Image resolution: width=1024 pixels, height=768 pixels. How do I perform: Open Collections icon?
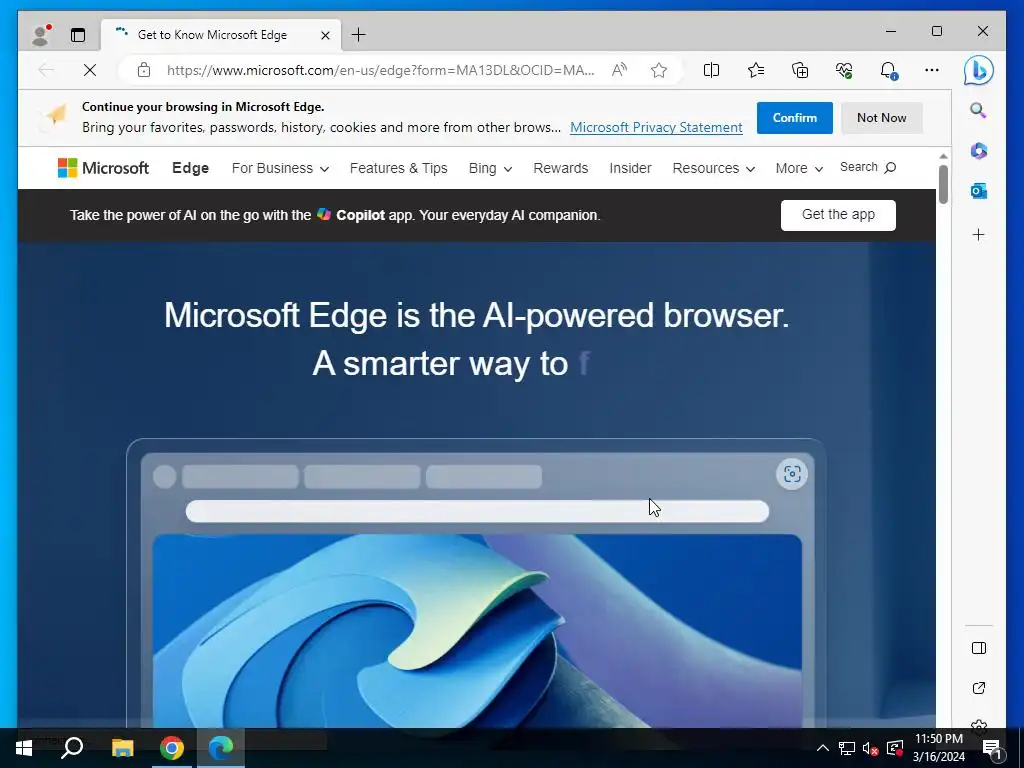(800, 70)
